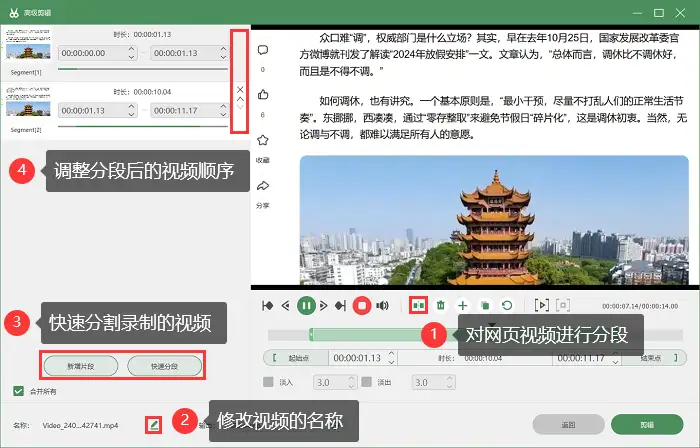Viewport: 700px width, 448px height.
Task: Toggle the 合并所有 checkbox
Action: [18, 391]
